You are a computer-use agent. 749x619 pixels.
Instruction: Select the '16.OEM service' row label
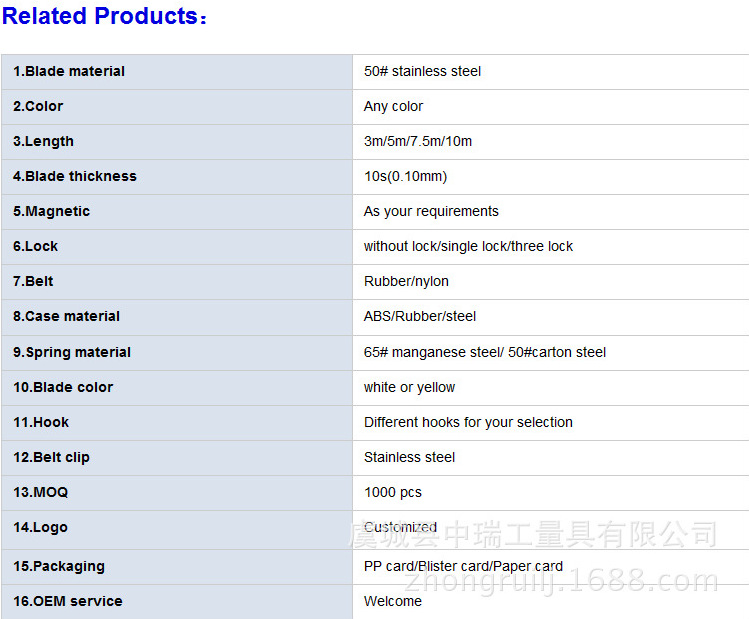68,601
